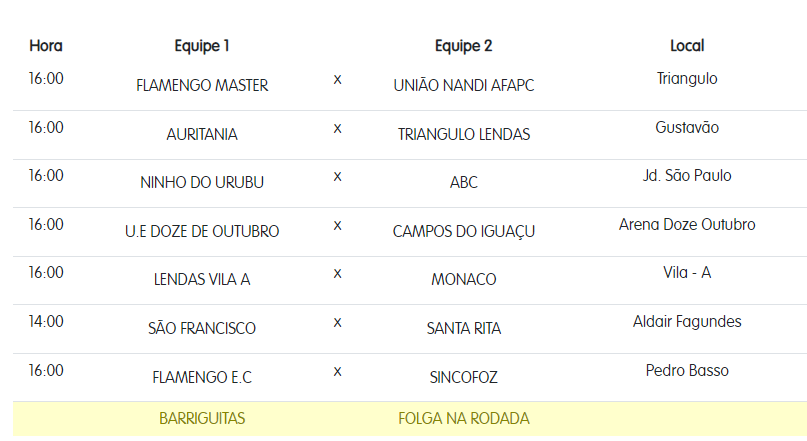Click the Hora column header
The height and width of the screenshot is (441, 807).
46,46
